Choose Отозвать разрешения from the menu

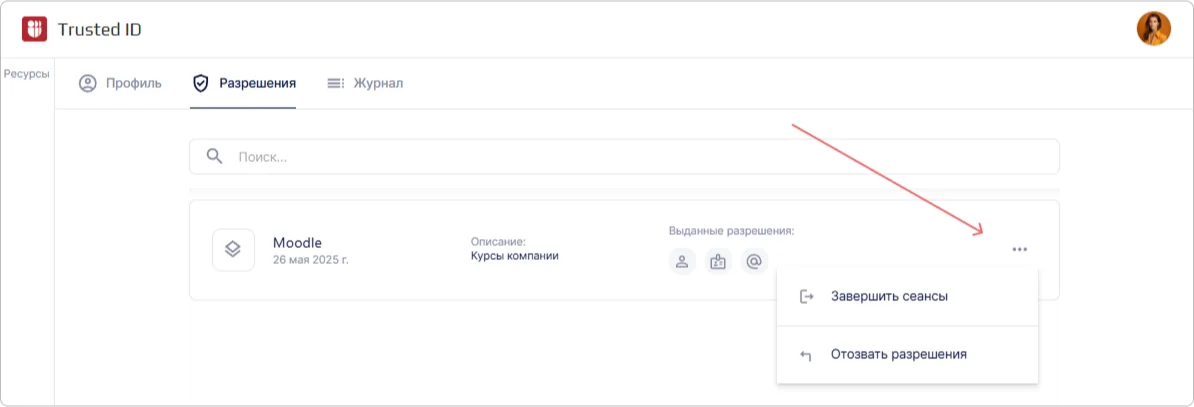898,354
